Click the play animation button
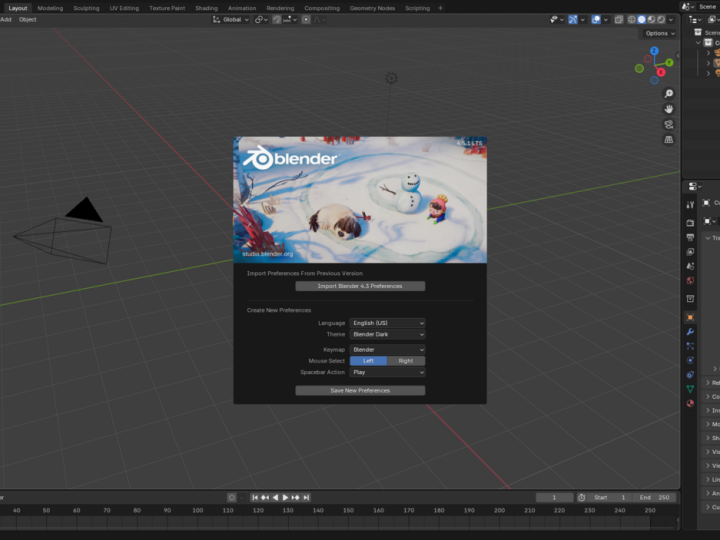Image resolution: width=720 pixels, height=540 pixels. 285,497
